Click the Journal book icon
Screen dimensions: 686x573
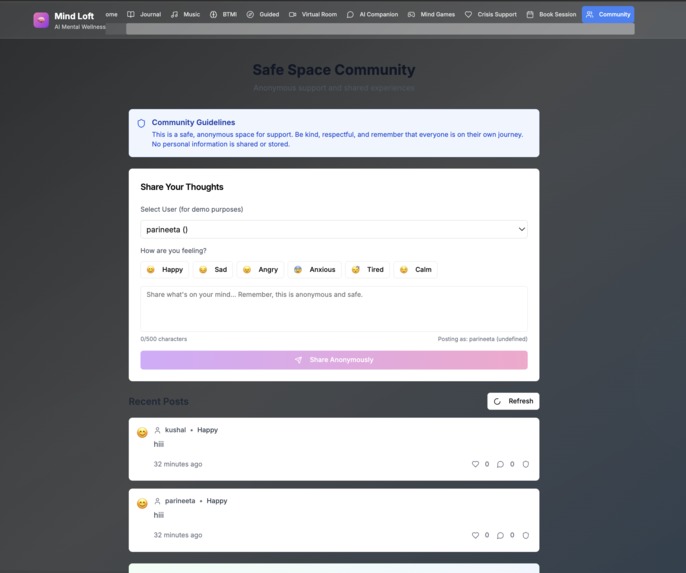(130, 14)
